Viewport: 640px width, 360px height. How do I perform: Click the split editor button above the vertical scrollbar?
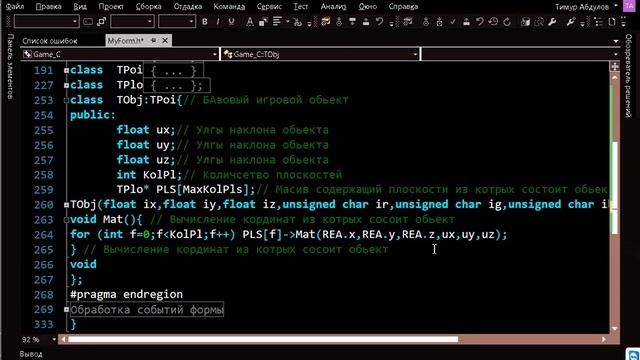point(615,66)
